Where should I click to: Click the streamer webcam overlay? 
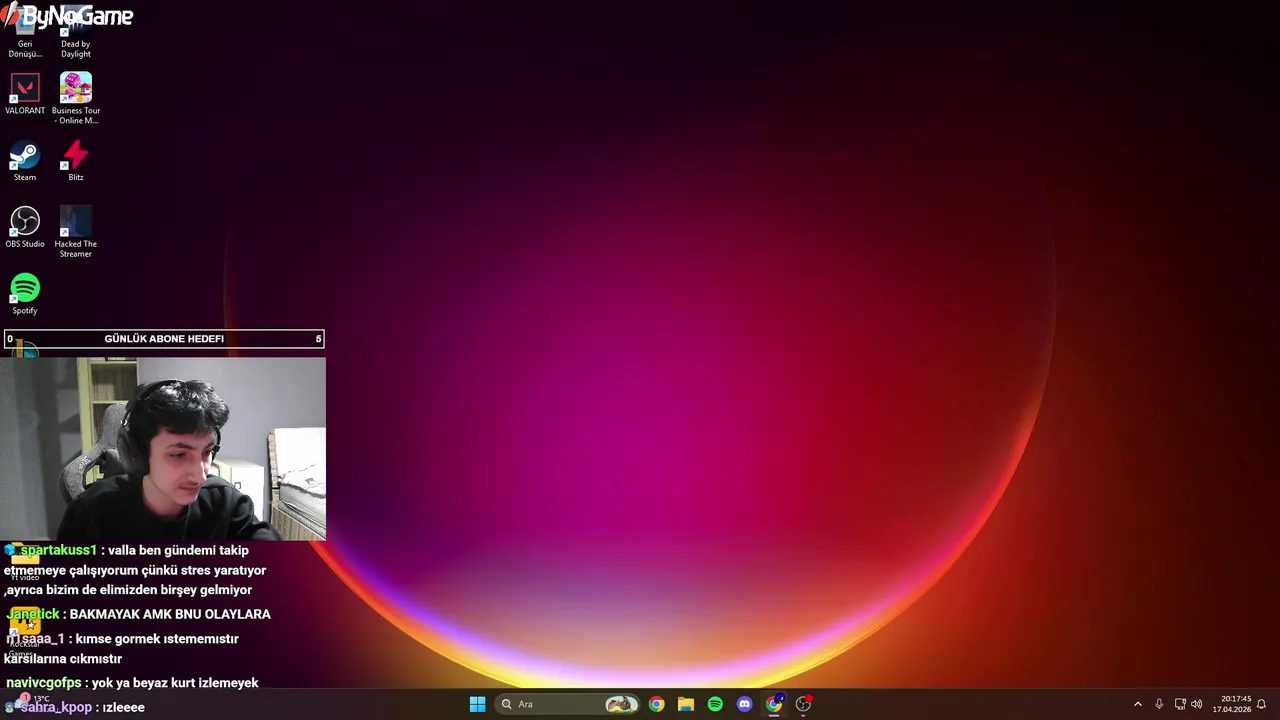[163, 449]
